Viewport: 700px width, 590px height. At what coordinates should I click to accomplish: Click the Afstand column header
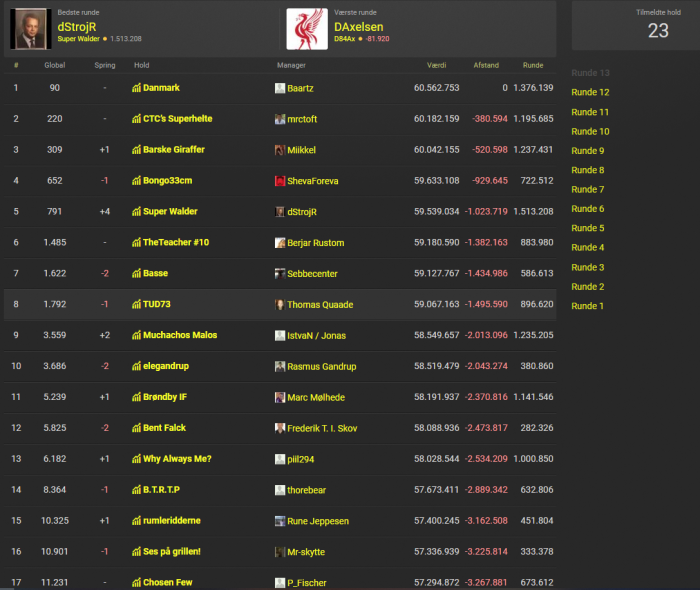[486, 65]
